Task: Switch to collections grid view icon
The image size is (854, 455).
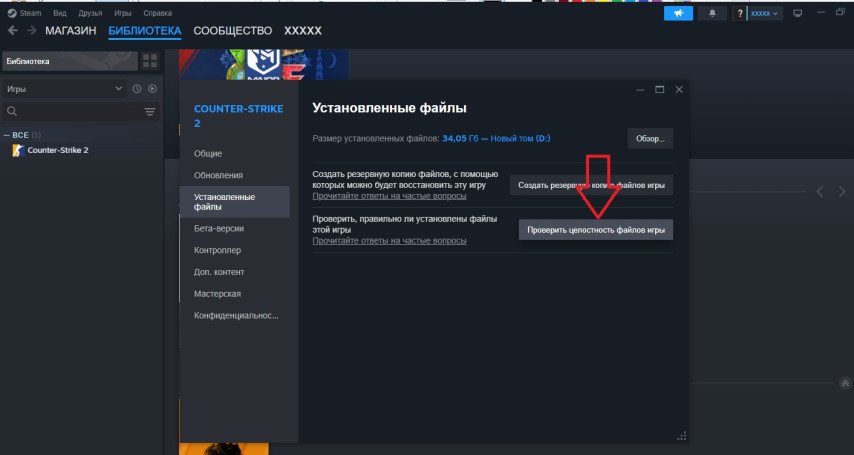Action: (150, 61)
